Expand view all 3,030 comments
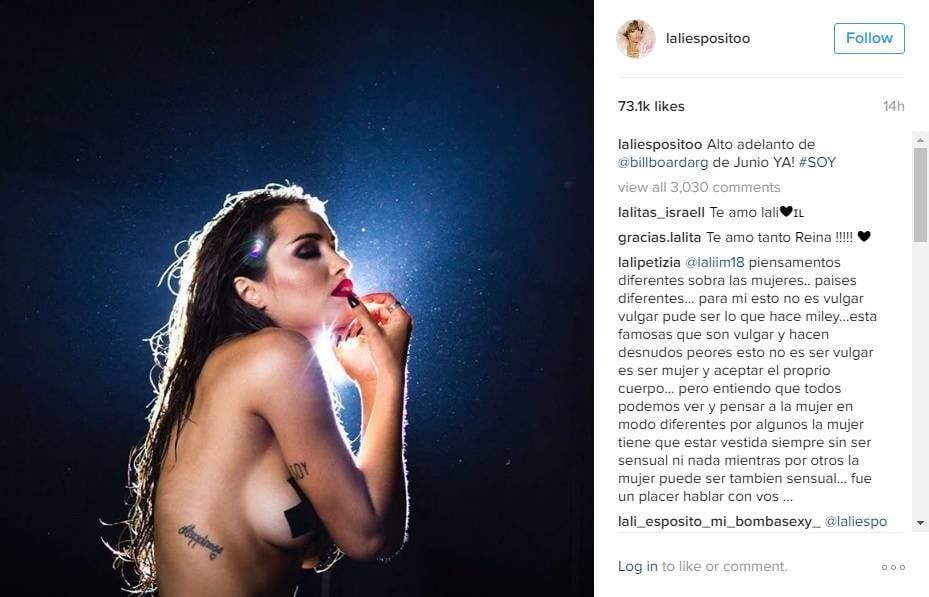The height and width of the screenshot is (597, 929). [x=699, y=187]
